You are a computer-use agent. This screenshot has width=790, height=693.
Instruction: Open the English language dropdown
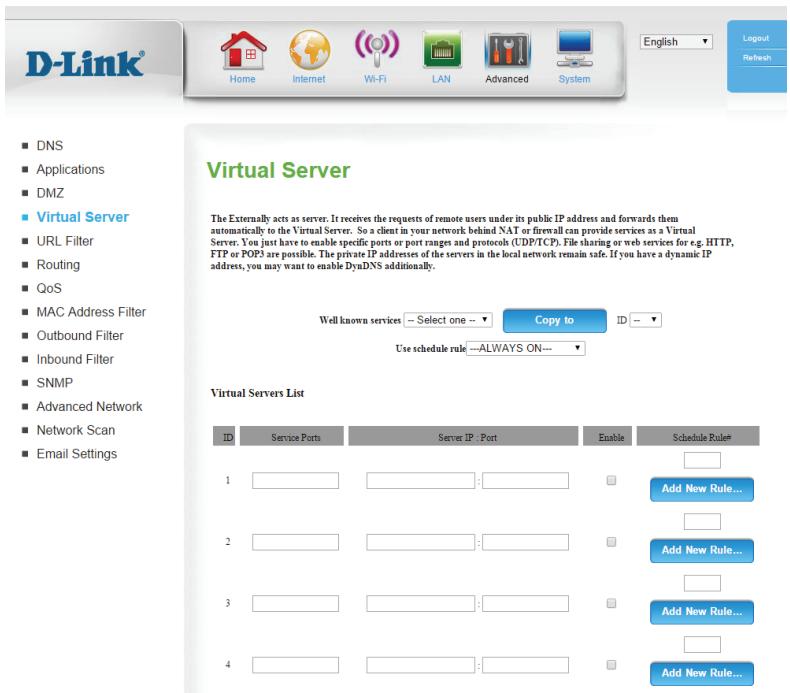pos(676,42)
